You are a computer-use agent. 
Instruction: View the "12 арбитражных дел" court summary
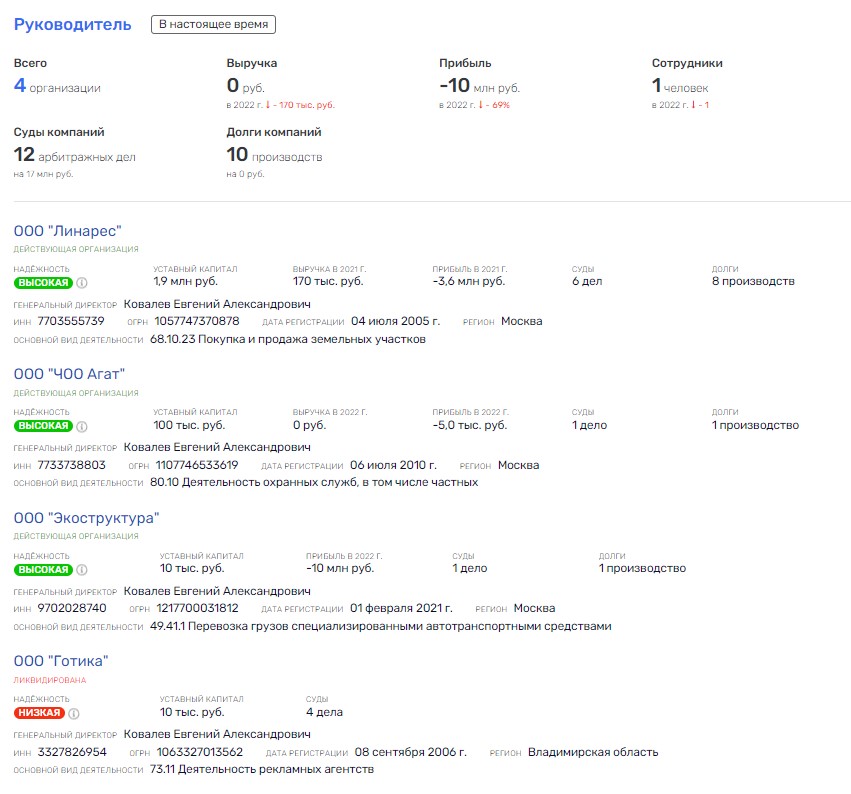click(74, 156)
